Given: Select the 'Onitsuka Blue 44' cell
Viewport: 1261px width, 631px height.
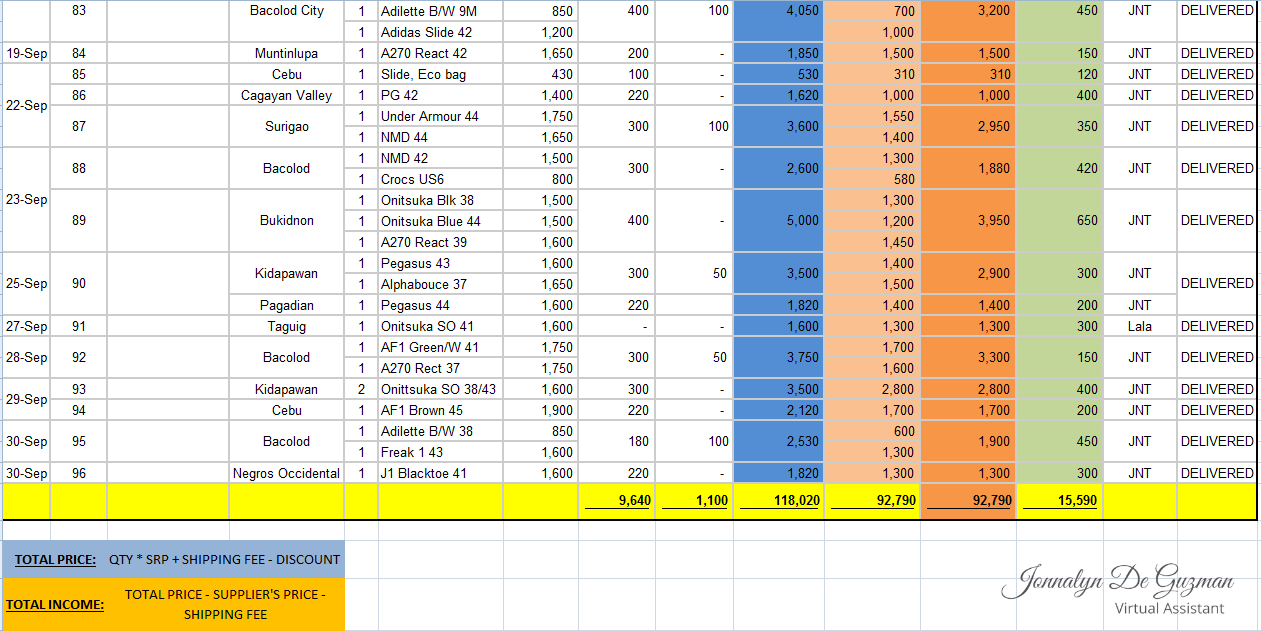Looking at the screenshot, I should coord(440,221).
